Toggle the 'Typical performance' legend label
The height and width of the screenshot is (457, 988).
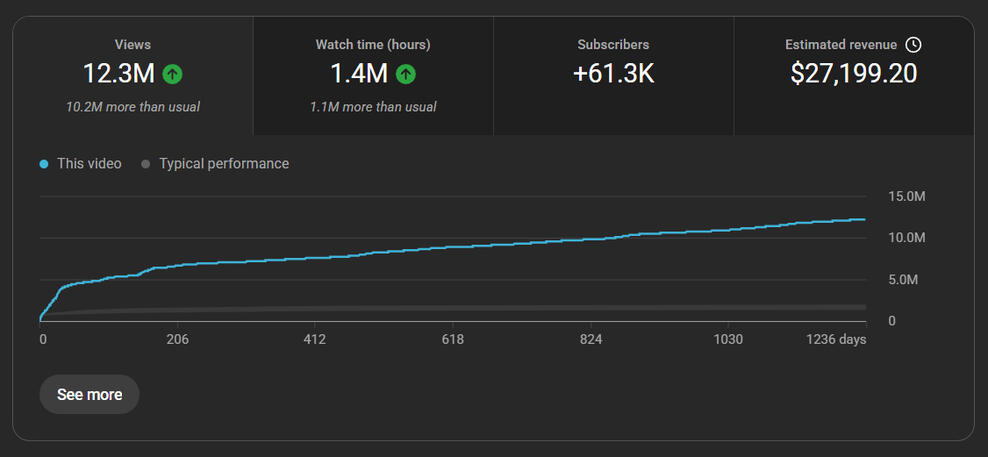pos(224,164)
